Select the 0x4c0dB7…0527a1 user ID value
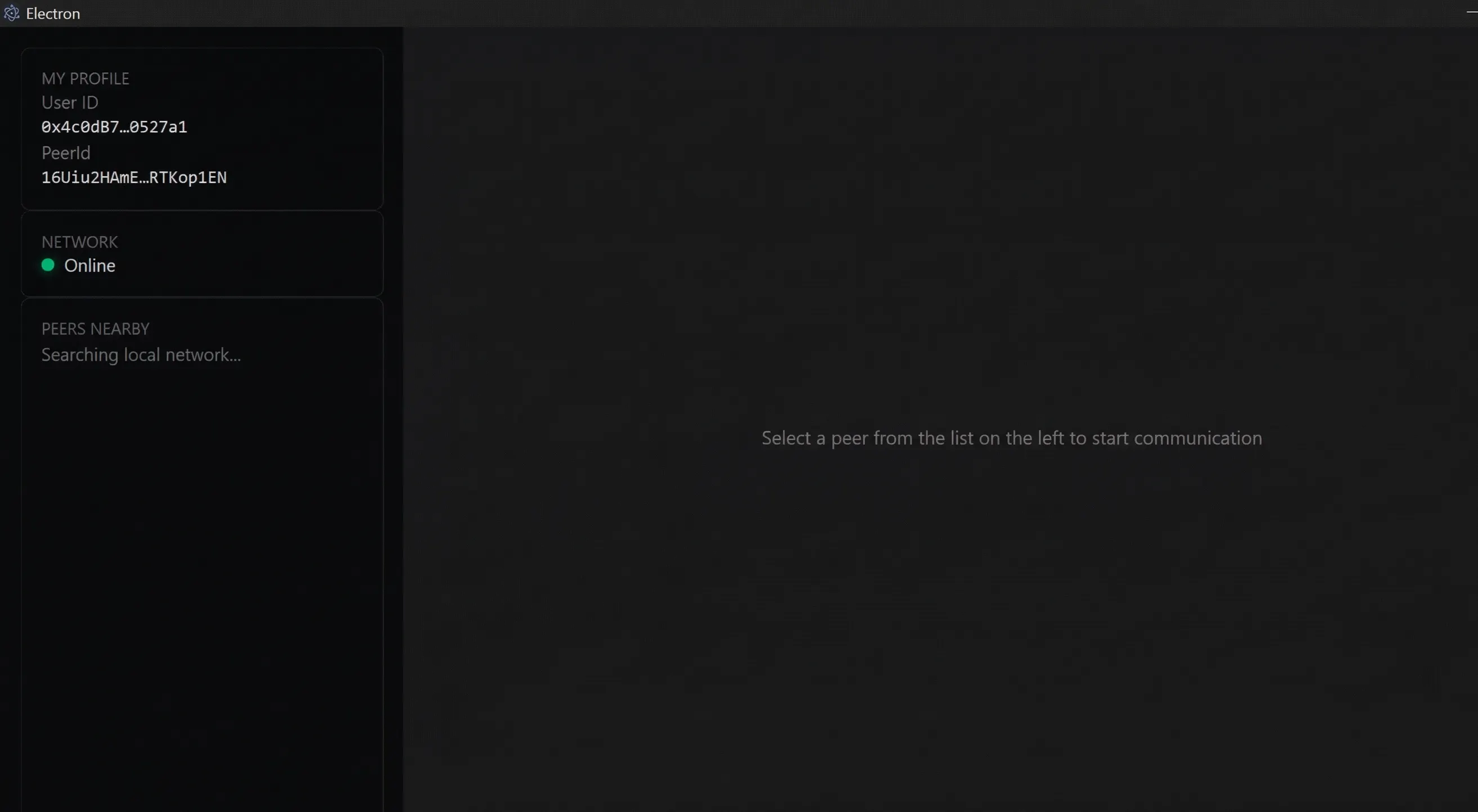The image size is (1478, 812). point(114,127)
